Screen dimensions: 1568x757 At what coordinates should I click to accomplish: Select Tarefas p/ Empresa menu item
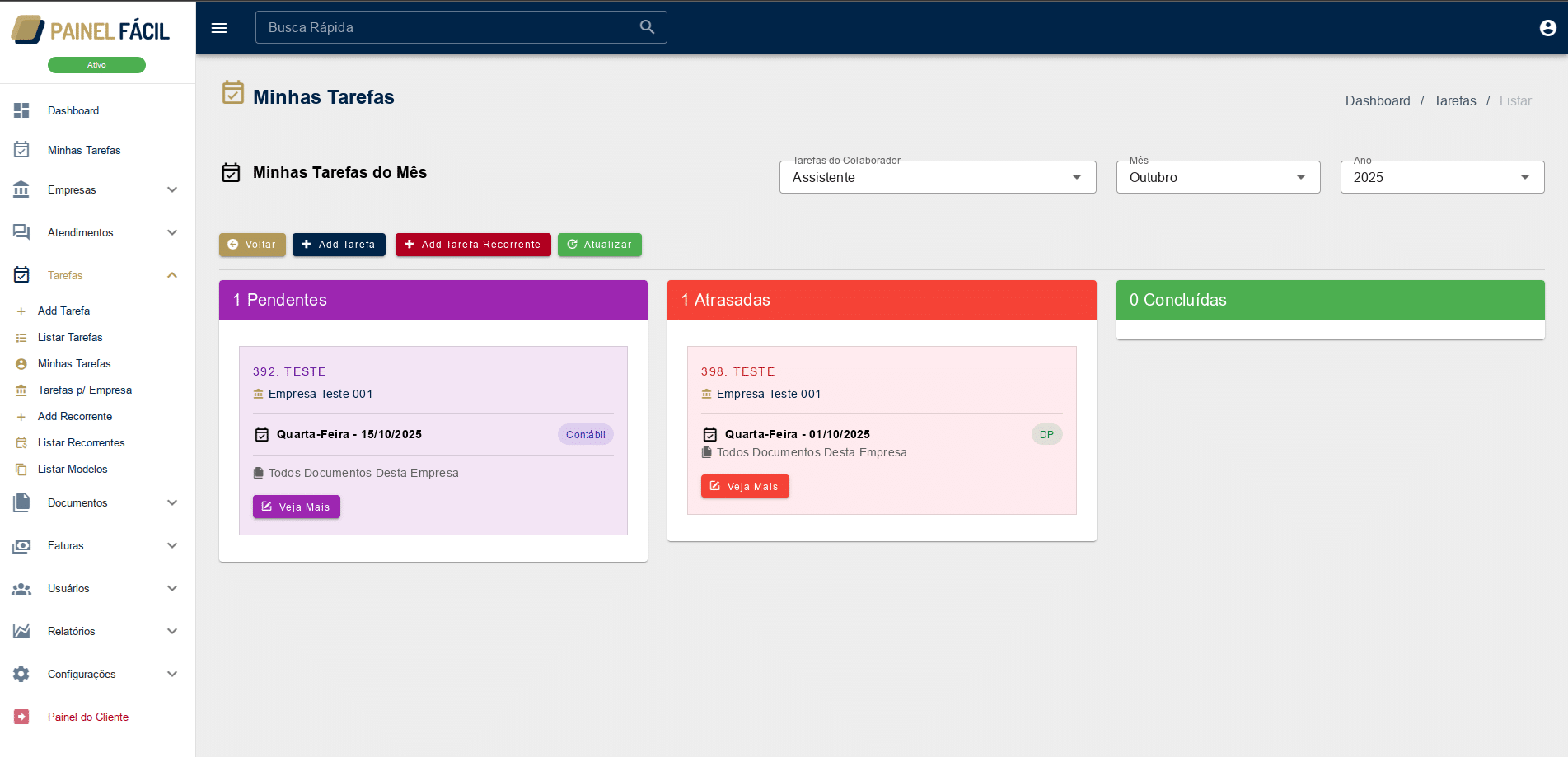(x=84, y=390)
